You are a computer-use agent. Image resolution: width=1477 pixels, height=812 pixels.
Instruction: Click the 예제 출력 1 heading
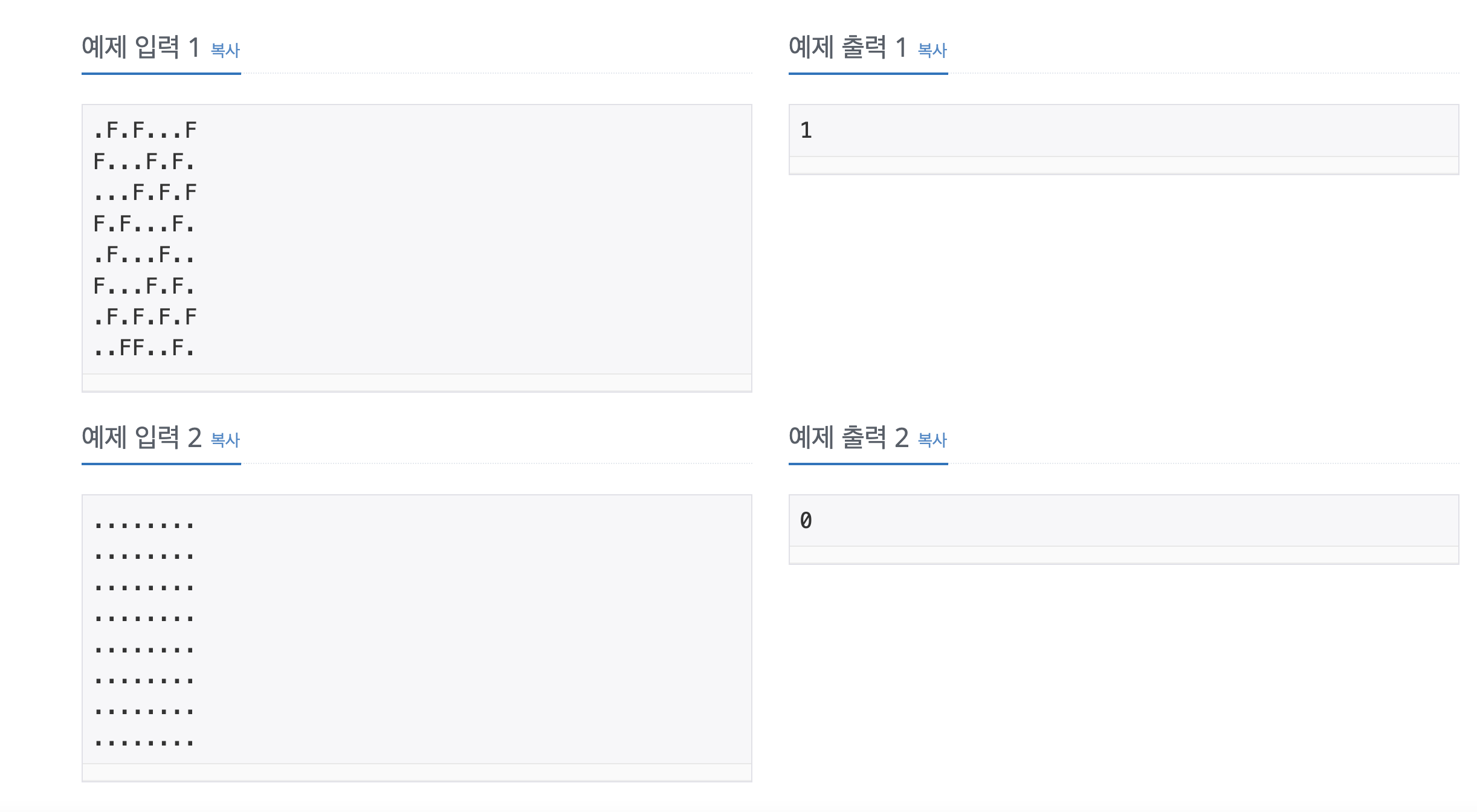(x=848, y=47)
